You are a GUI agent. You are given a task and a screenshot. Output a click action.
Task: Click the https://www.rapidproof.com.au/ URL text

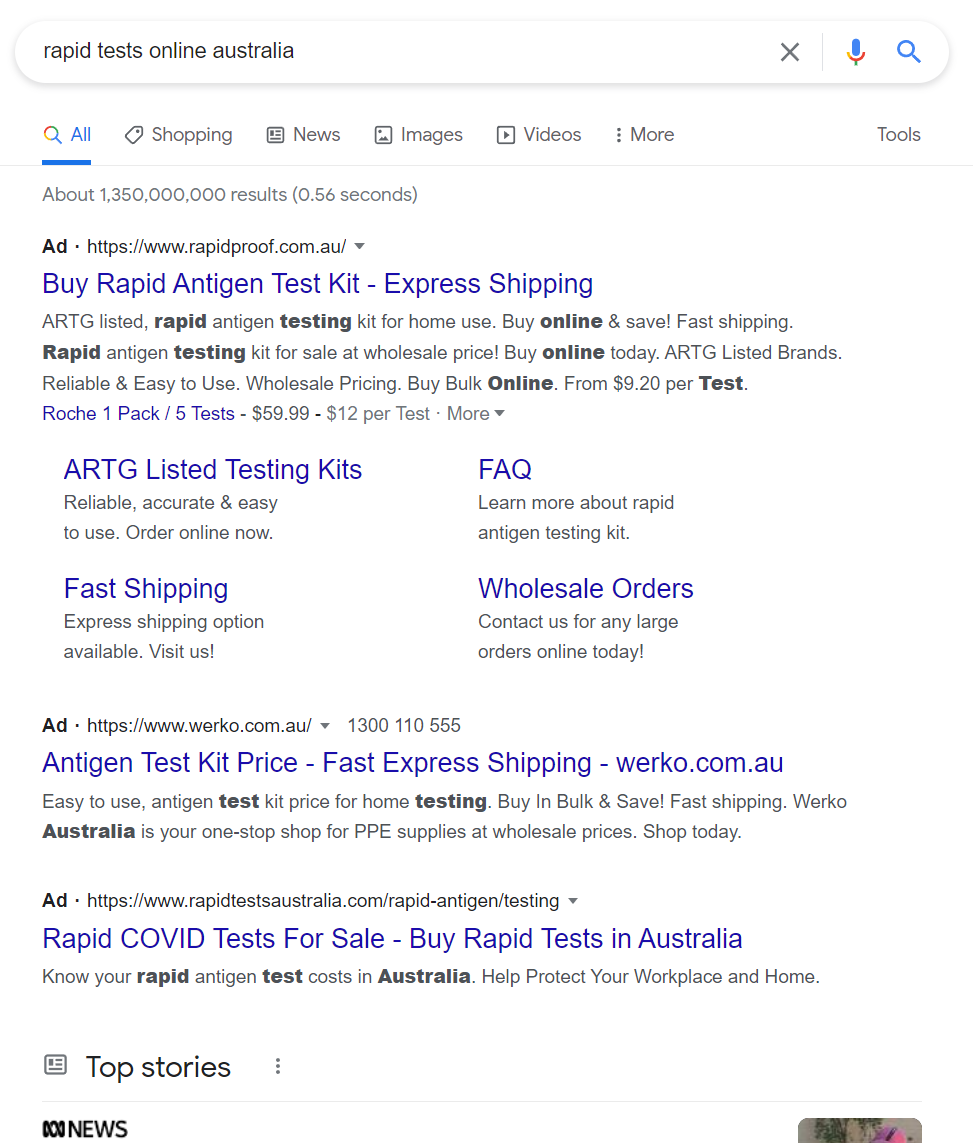[216, 247]
